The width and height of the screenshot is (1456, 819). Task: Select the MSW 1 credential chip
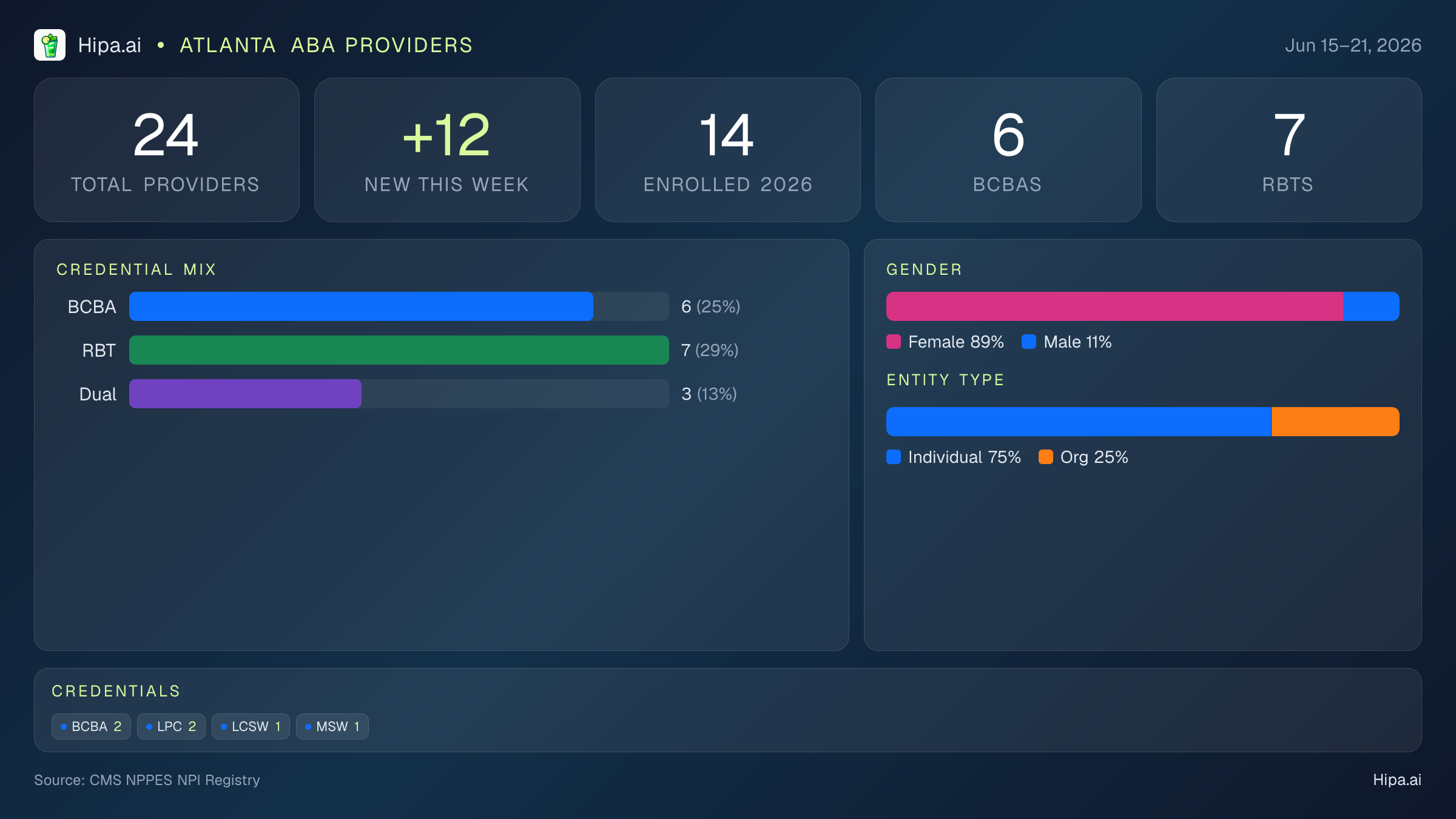tap(332, 726)
